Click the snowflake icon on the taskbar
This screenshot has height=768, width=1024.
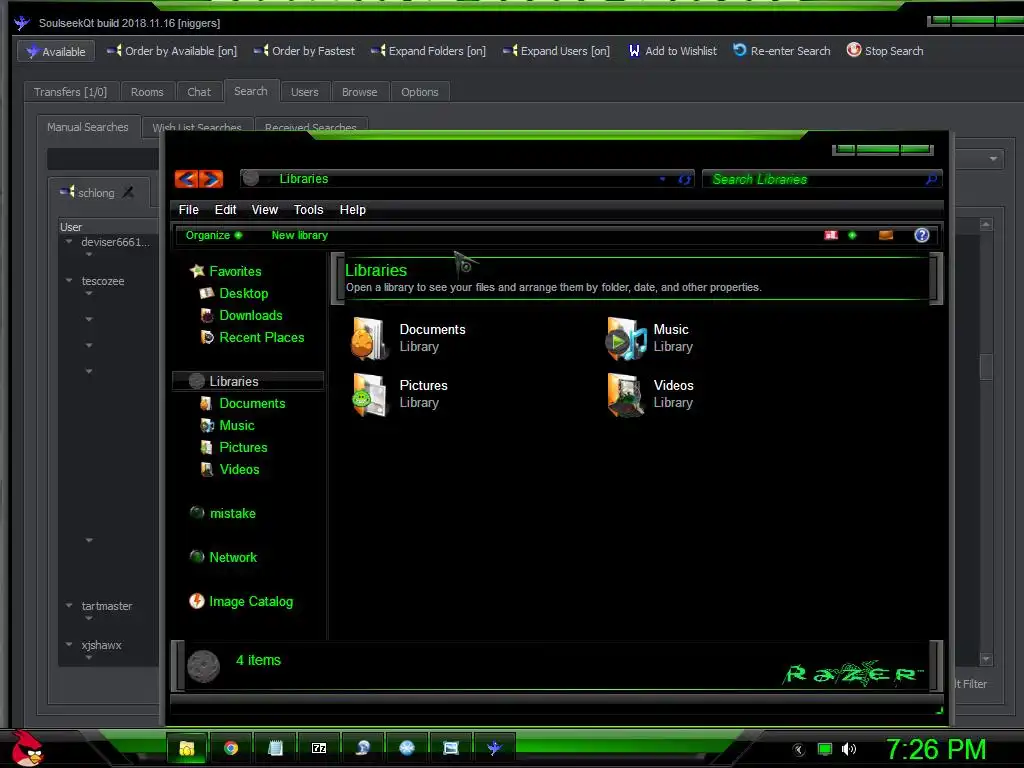pos(407,748)
